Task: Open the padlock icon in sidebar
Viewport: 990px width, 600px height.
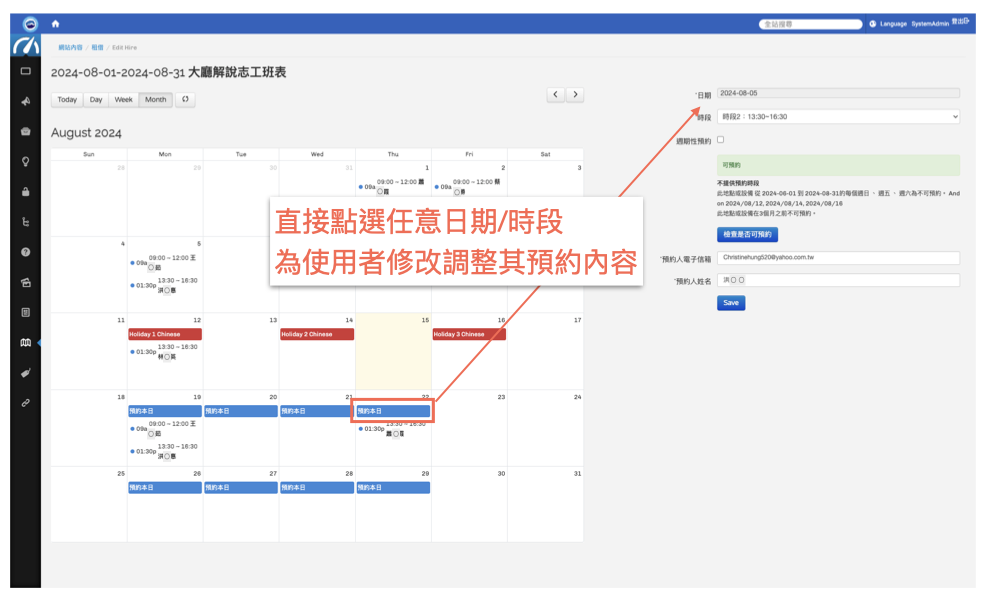Action: pyautogui.click(x=26, y=192)
